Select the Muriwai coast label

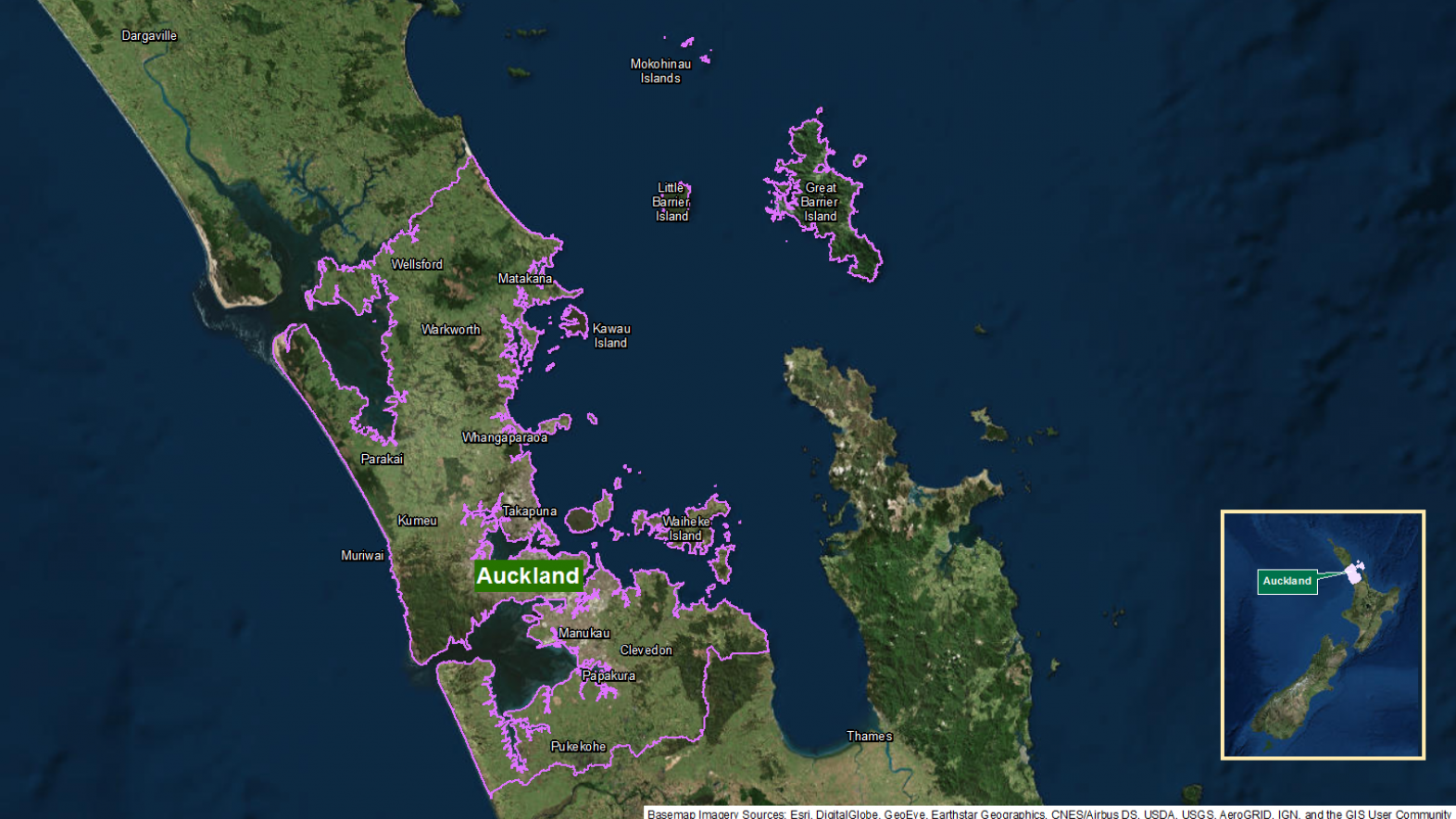pyautogui.click(x=362, y=556)
